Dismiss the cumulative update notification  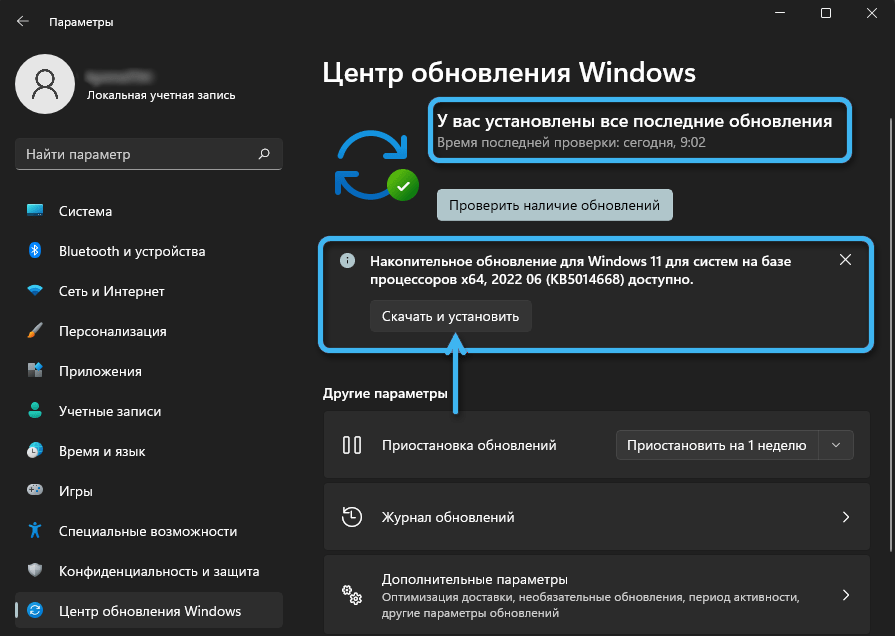(845, 260)
